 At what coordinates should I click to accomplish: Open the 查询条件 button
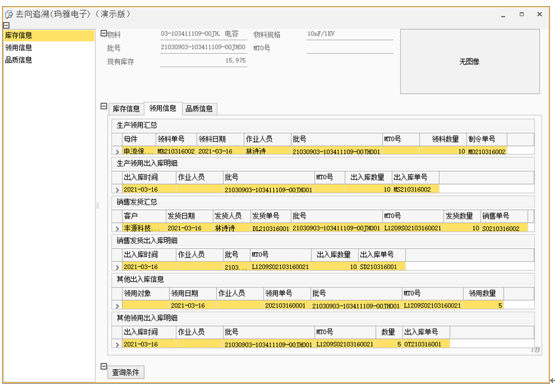coord(126,372)
